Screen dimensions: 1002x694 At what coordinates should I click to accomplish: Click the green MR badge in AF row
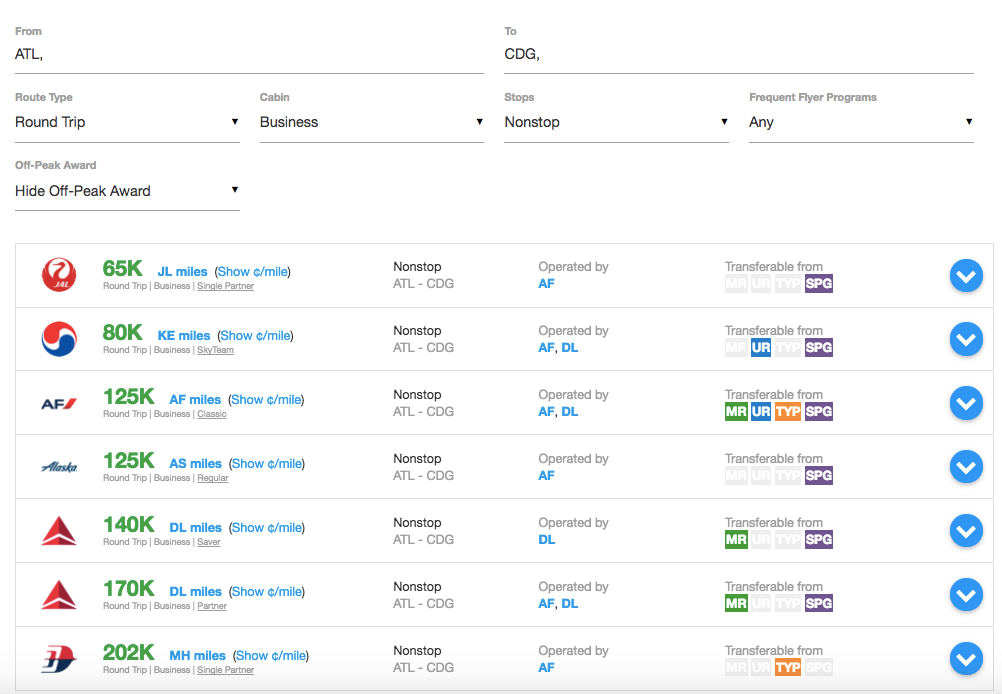click(736, 411)
